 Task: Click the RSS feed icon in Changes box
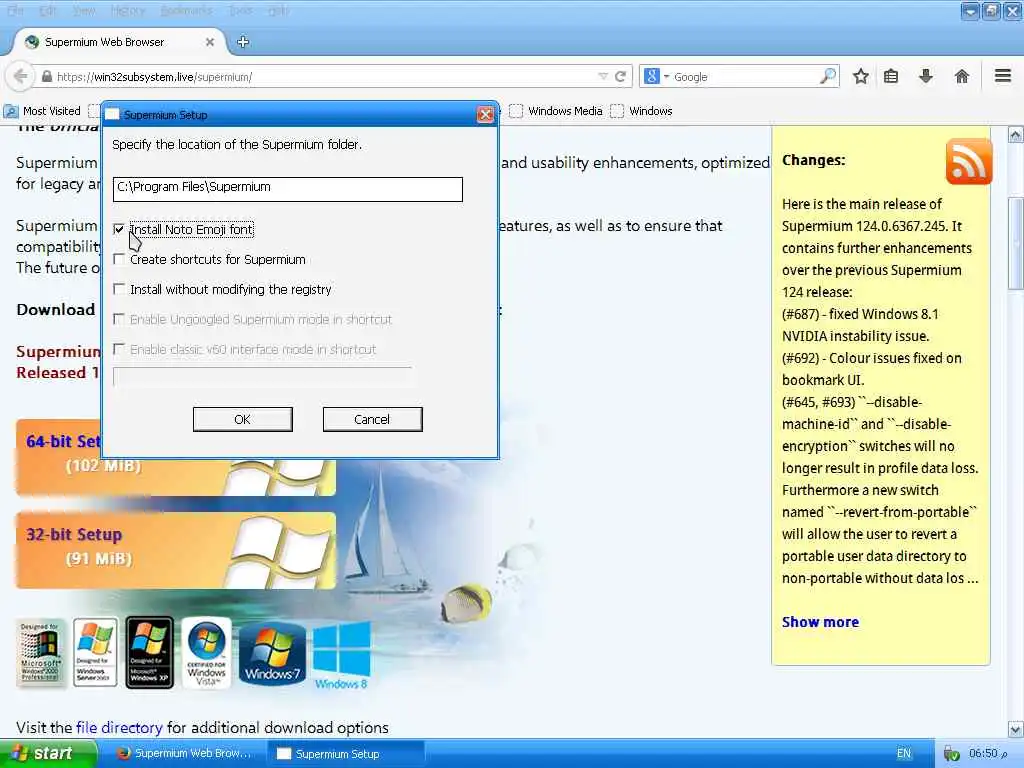[968, 161]
